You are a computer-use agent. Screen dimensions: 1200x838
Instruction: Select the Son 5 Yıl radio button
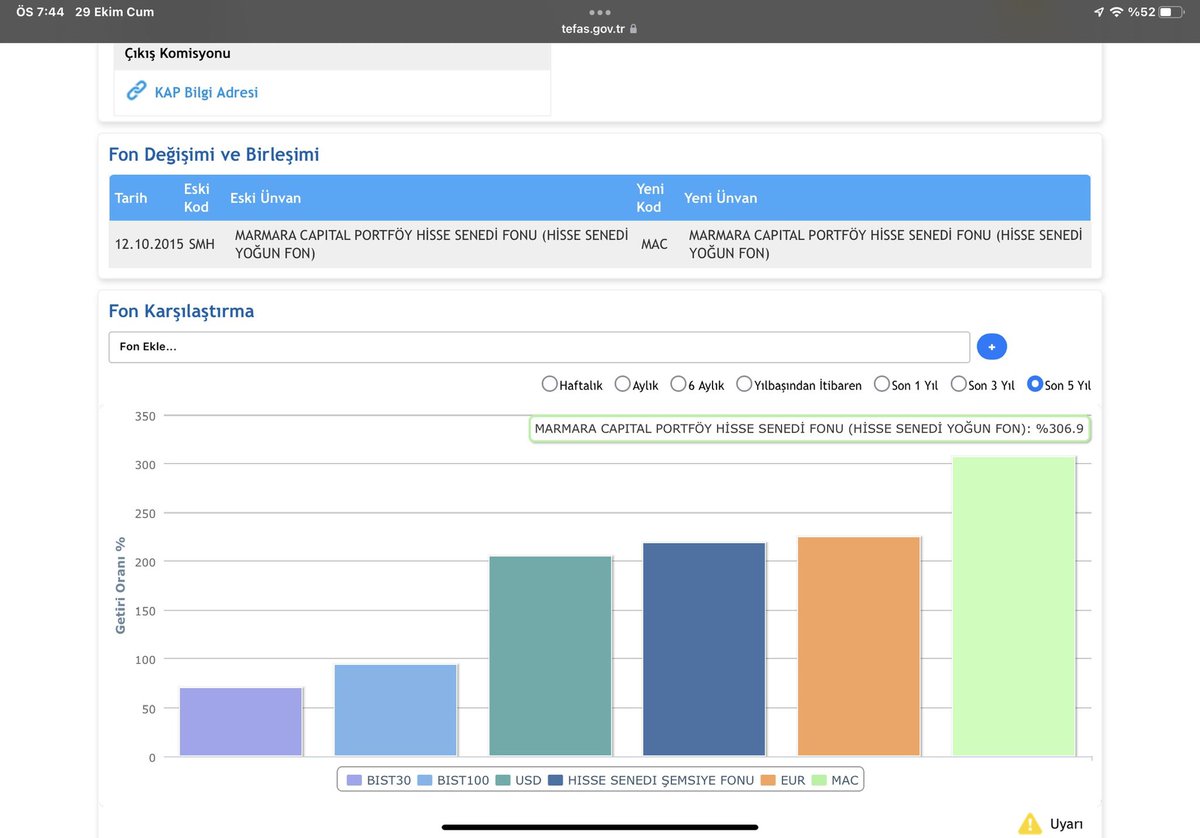pyautogui.click(x=1035, y=384)
